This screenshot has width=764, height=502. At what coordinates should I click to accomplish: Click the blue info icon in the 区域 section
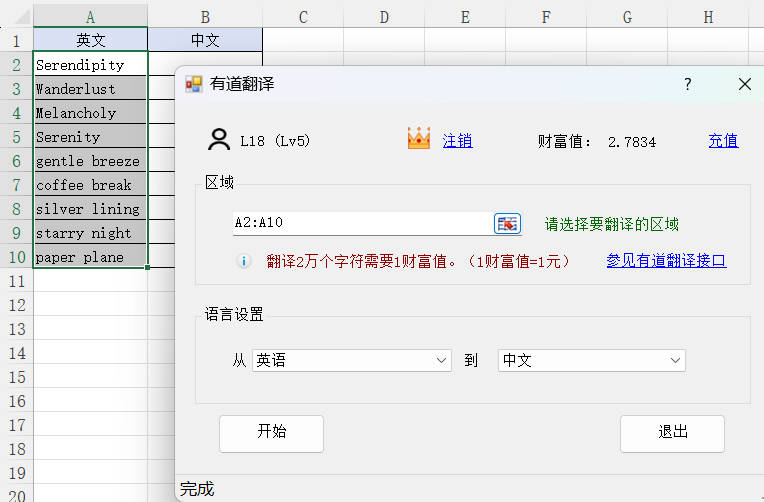(x=243, y=261)
